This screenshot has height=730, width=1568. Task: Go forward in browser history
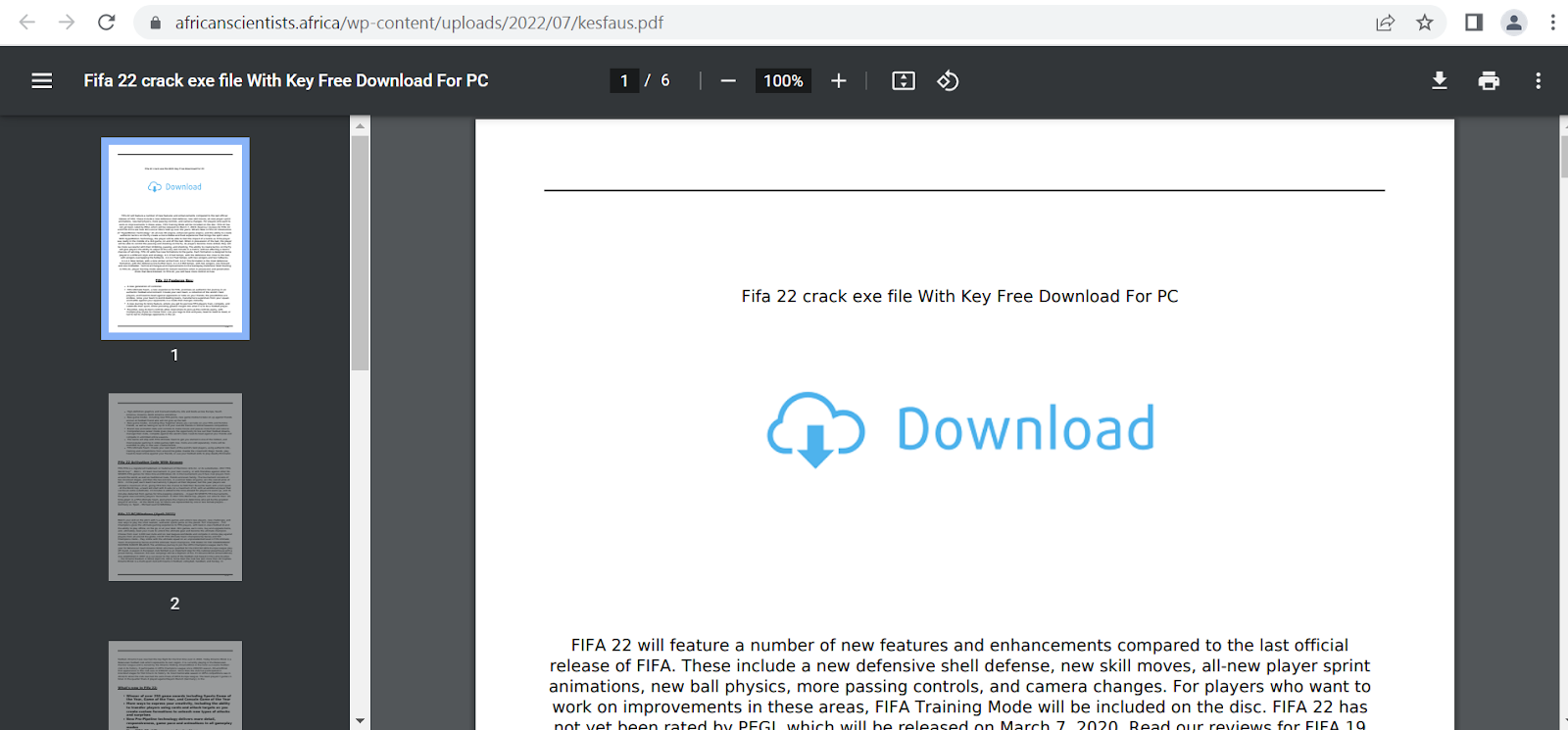pos(67,22)
